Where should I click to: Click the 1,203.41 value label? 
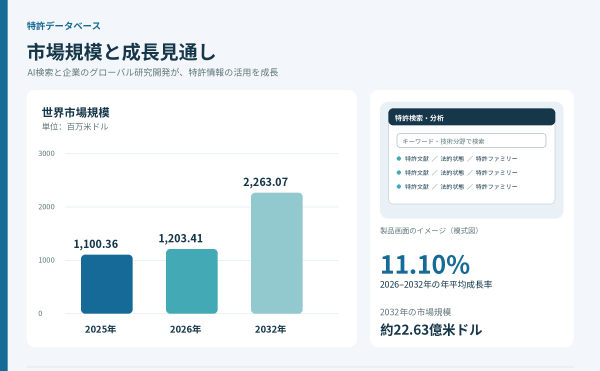click(181, 238)
